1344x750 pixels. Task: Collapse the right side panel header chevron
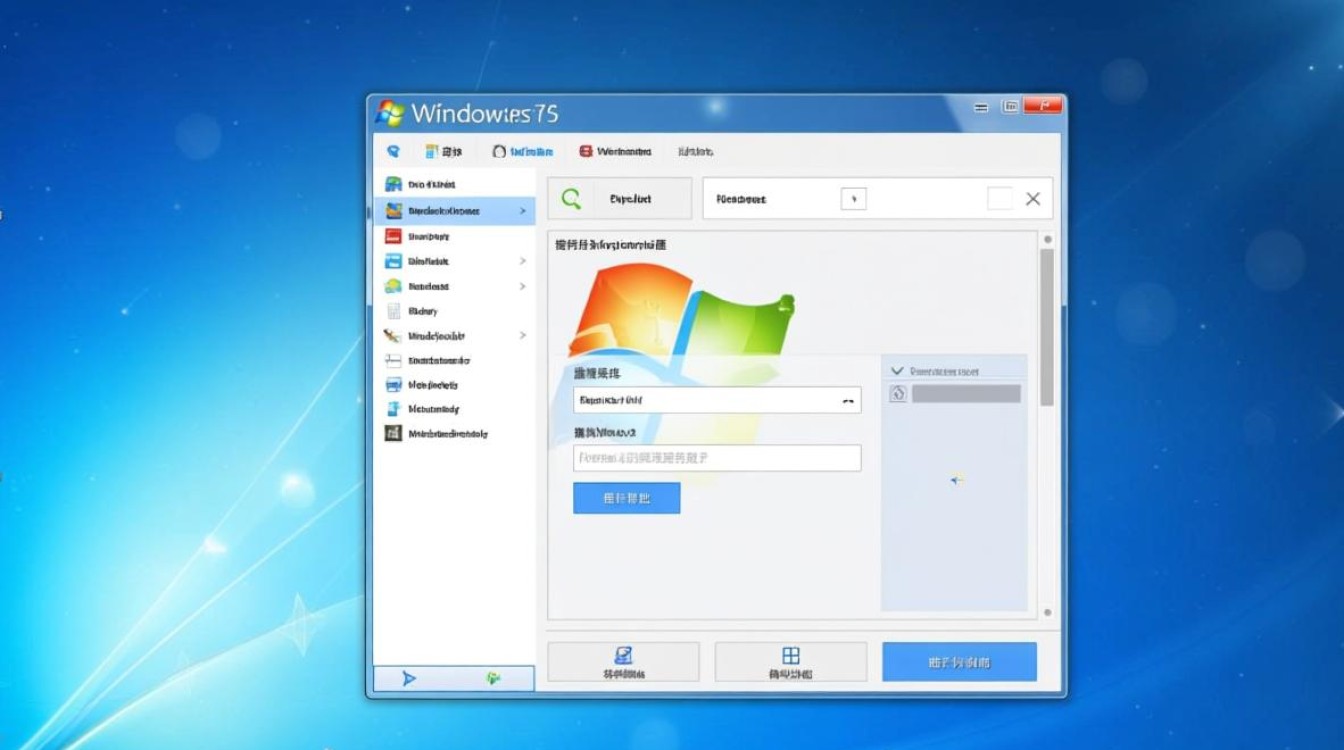897,371
